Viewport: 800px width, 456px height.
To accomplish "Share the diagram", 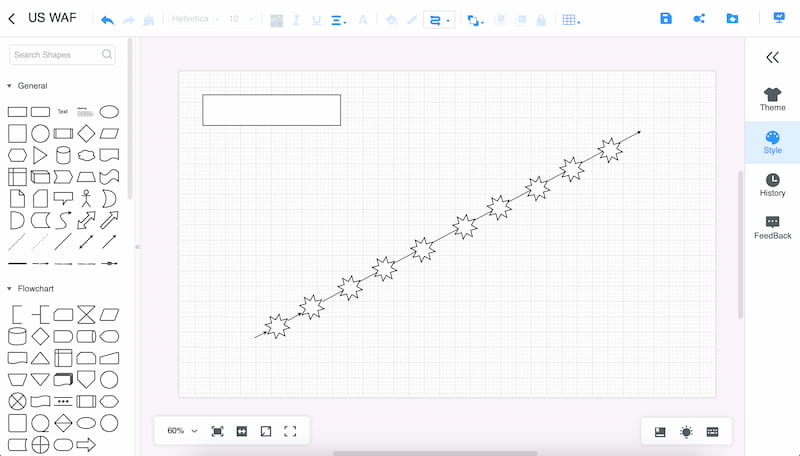I will click(x=699, y=18).
